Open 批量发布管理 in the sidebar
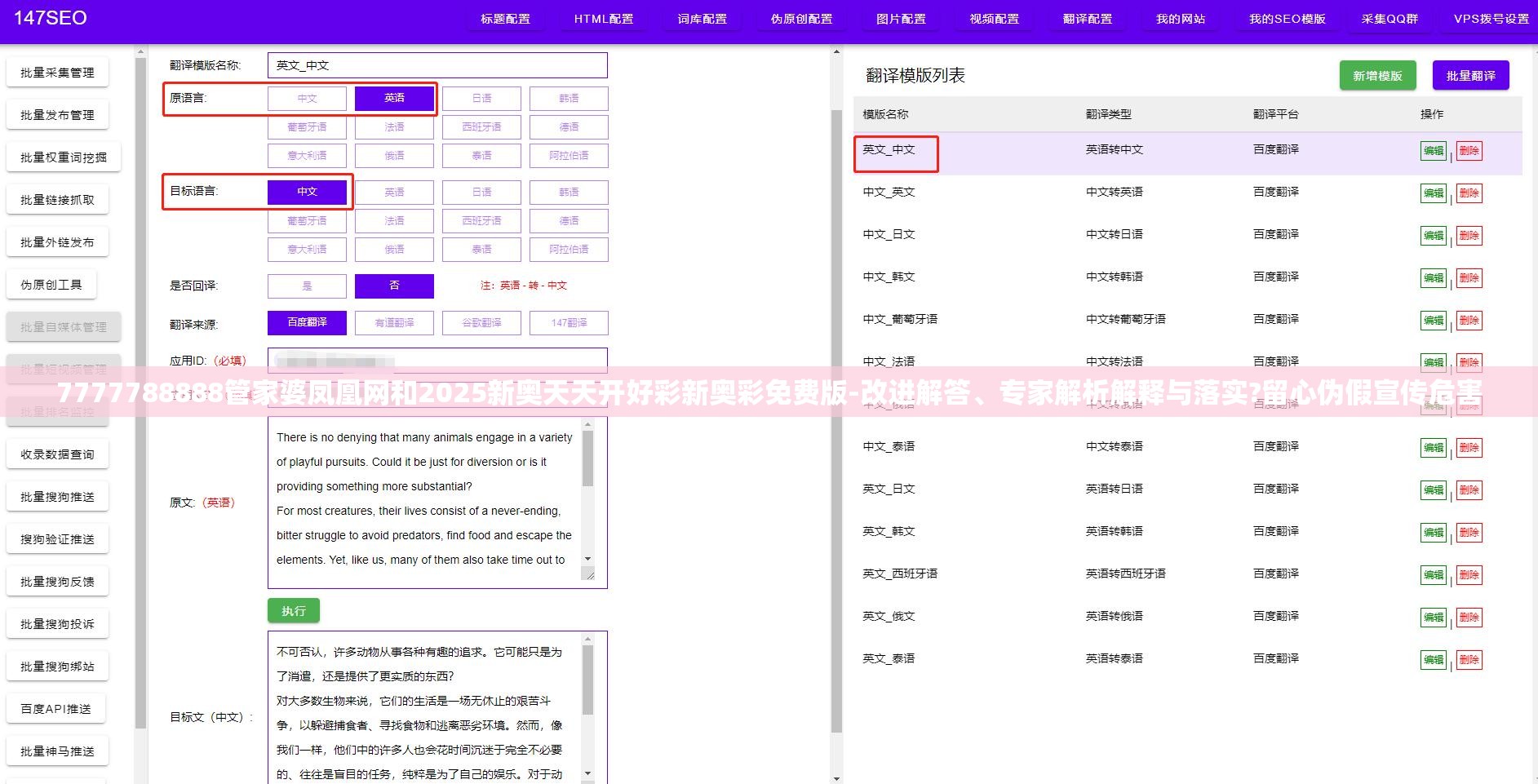This screenshot has width=1538, height=784. (x=57, y=115)
